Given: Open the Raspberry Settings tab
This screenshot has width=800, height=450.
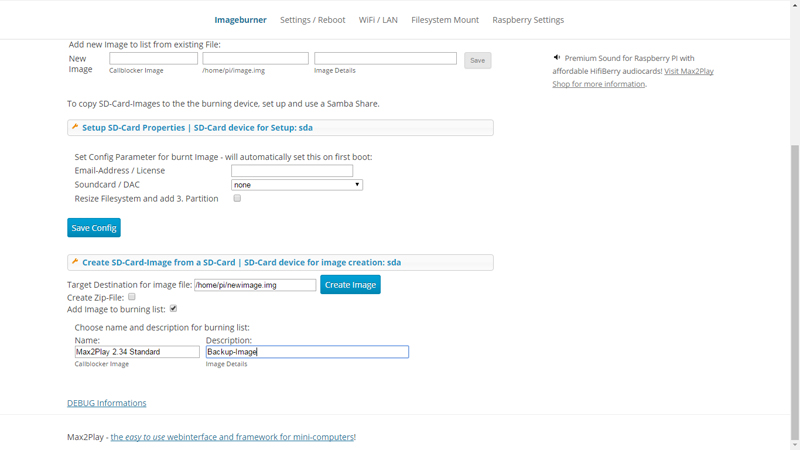Looking at the screenshot, I should click(x=528, y=20).
